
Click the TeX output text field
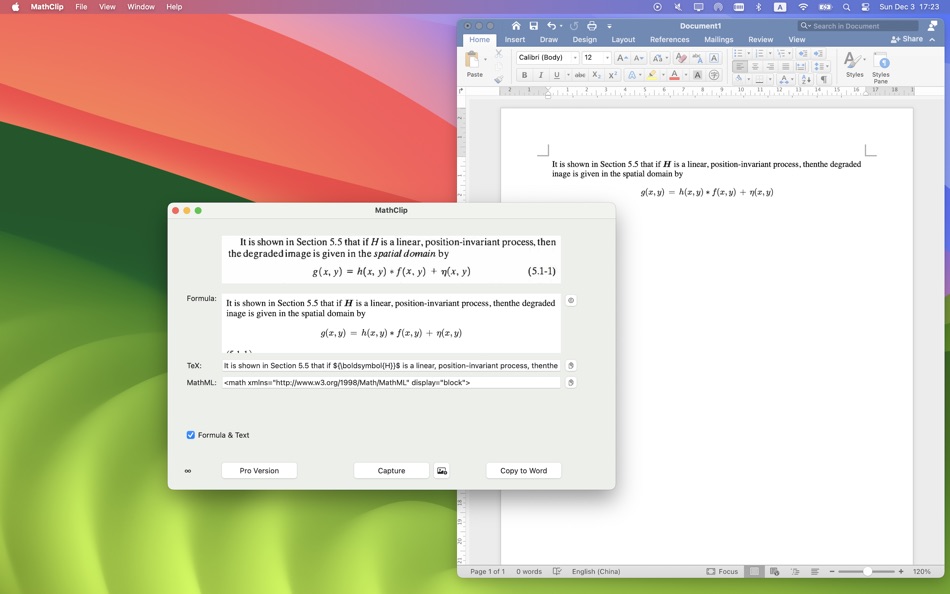[x=391, y=365]
